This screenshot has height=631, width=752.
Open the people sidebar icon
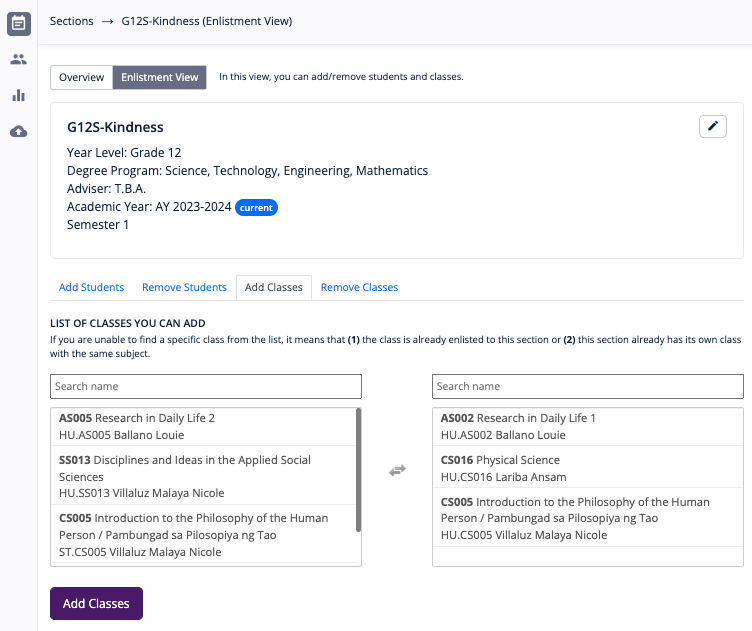point(18,59)
